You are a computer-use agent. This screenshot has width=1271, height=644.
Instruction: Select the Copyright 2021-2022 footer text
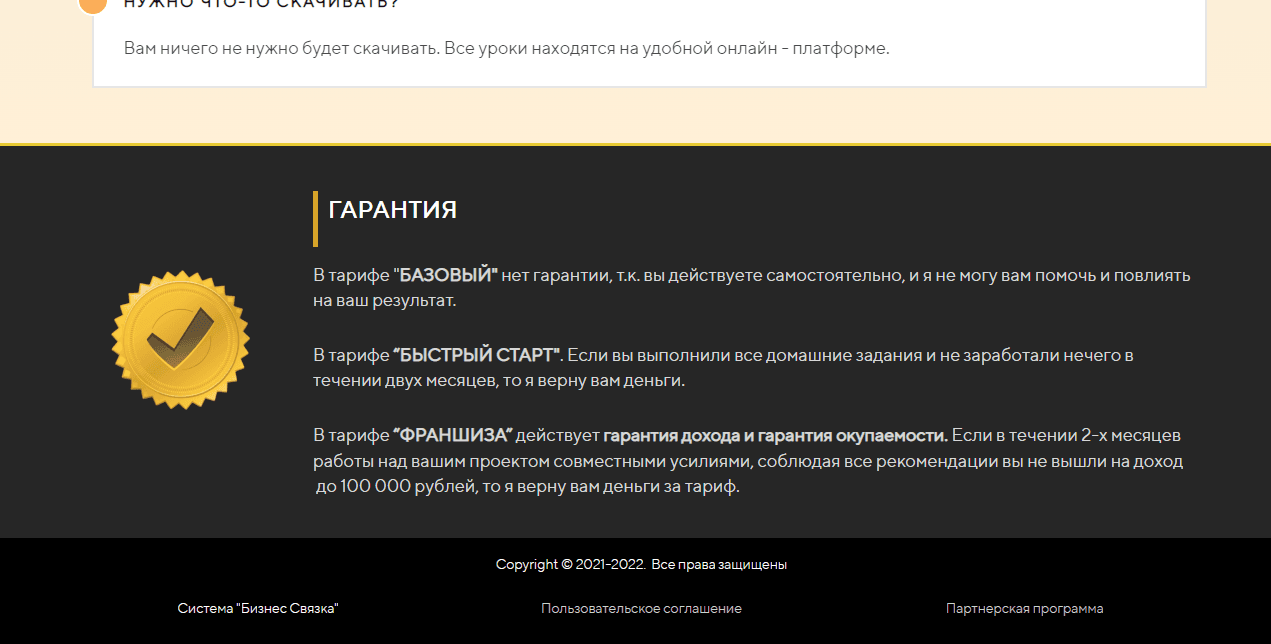[x=641, y=563]
